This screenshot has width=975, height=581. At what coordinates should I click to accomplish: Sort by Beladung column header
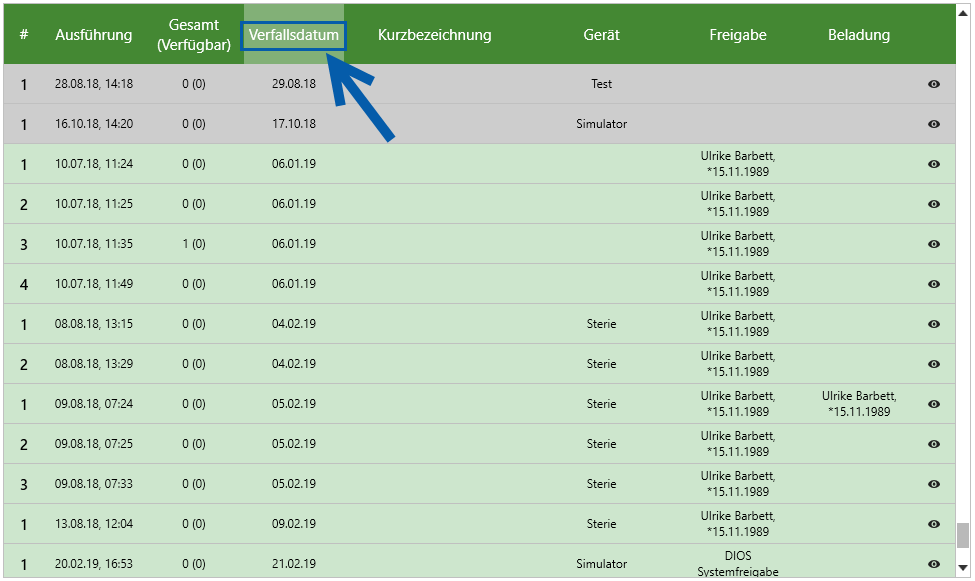pyautogui.click(x=859, y=35)
